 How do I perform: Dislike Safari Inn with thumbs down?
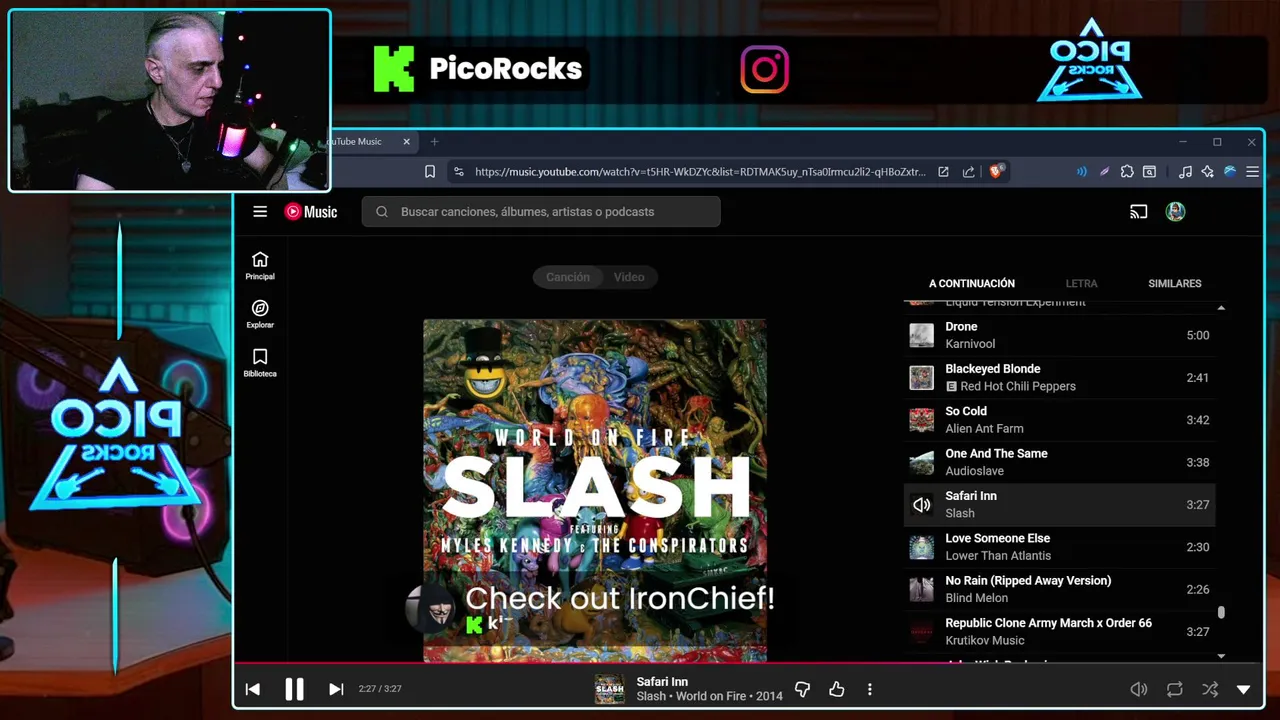(802, 689)
